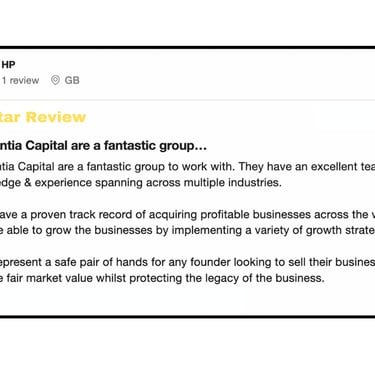Select the "fair market value whilst protecting" line

tap(162, 278)
